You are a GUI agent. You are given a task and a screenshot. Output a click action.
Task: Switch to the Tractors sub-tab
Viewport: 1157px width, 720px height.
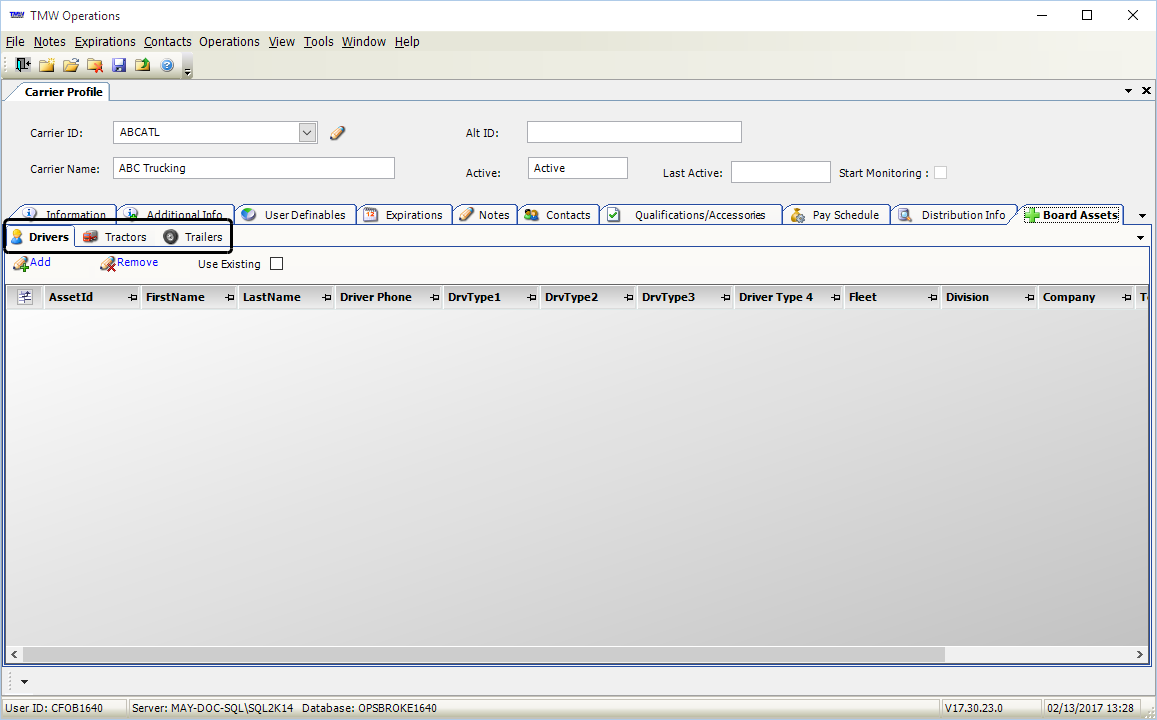(x=115, y=237)
